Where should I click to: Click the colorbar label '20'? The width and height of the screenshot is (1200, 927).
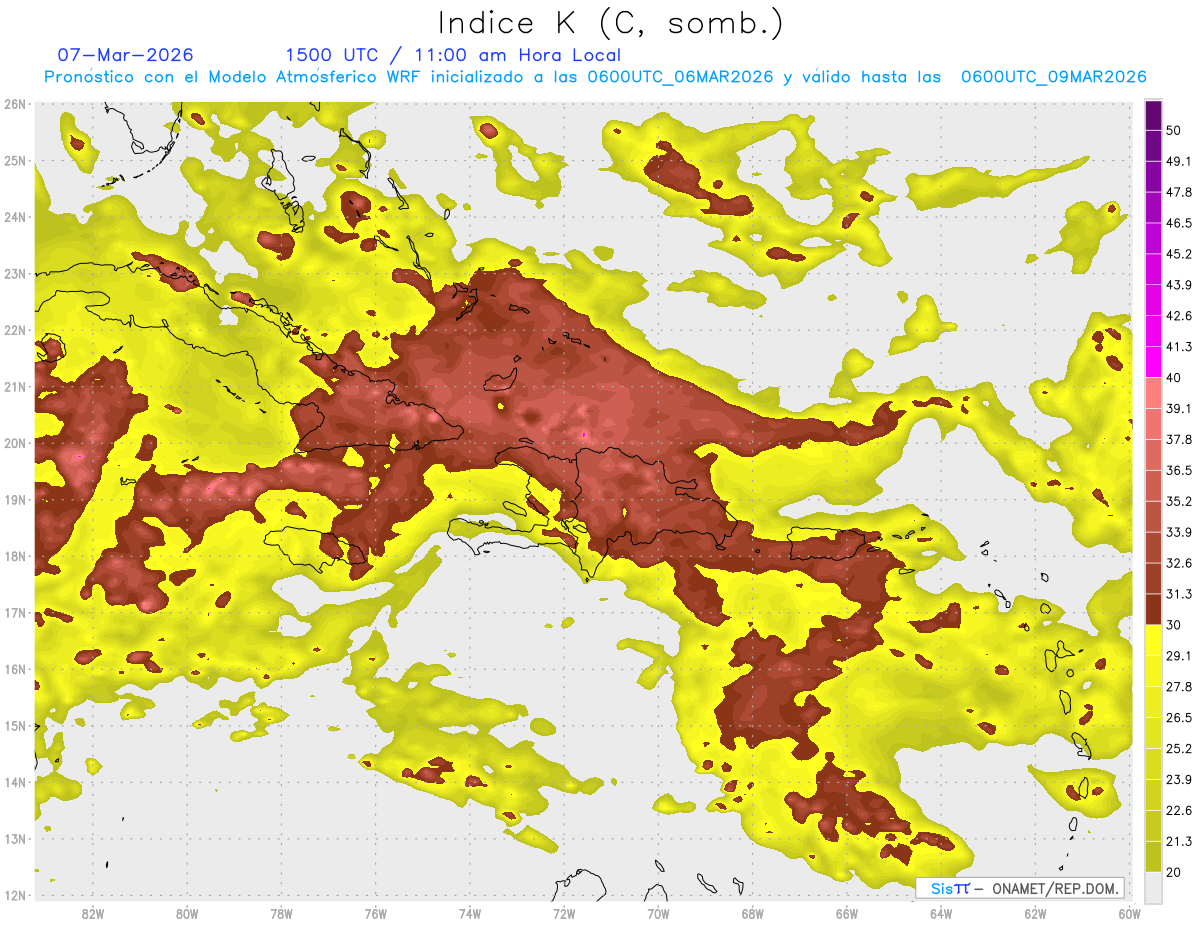click(x=1175, y=871)
